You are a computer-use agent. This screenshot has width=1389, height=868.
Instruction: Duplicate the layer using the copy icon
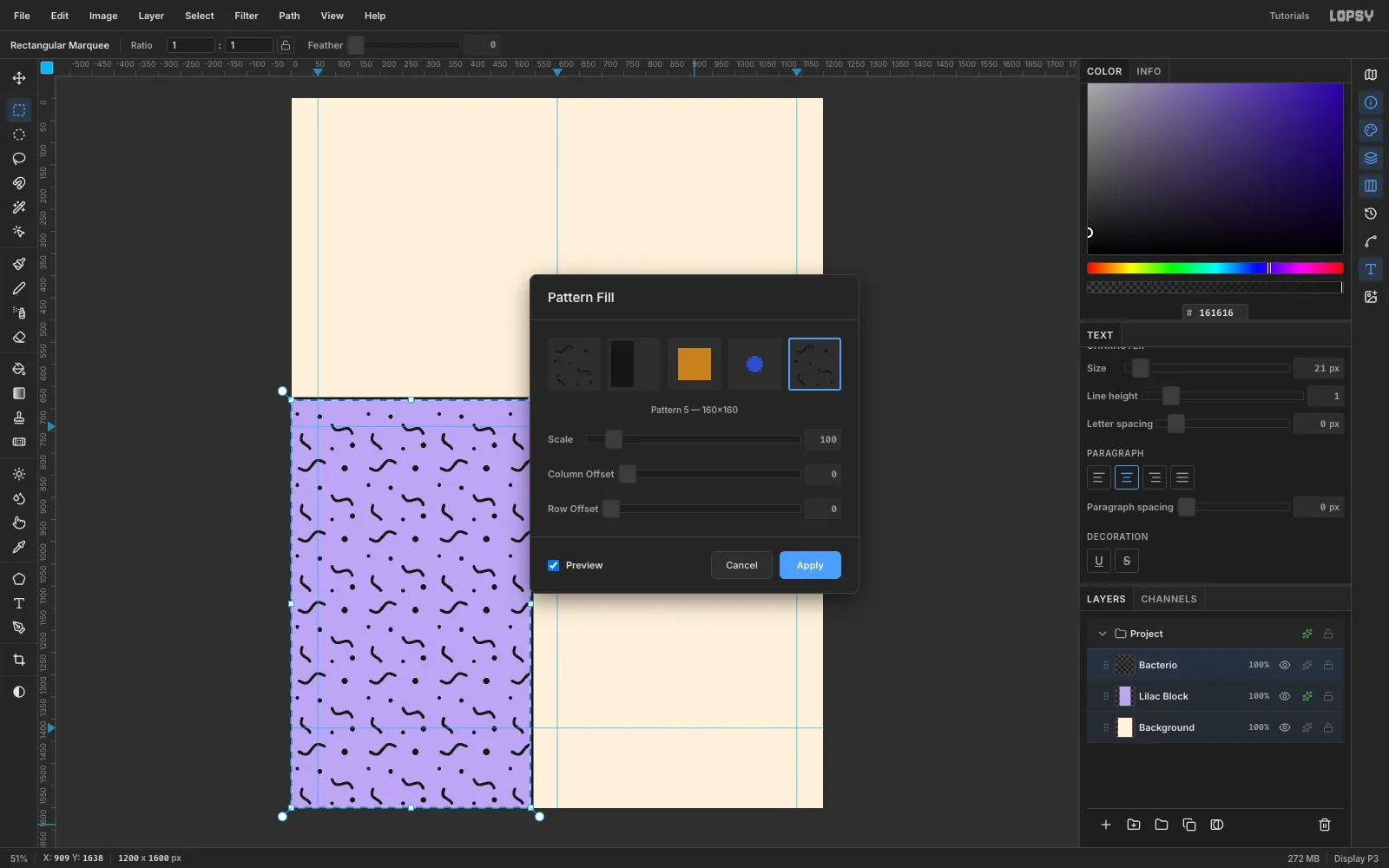(x=1189, y=825)
